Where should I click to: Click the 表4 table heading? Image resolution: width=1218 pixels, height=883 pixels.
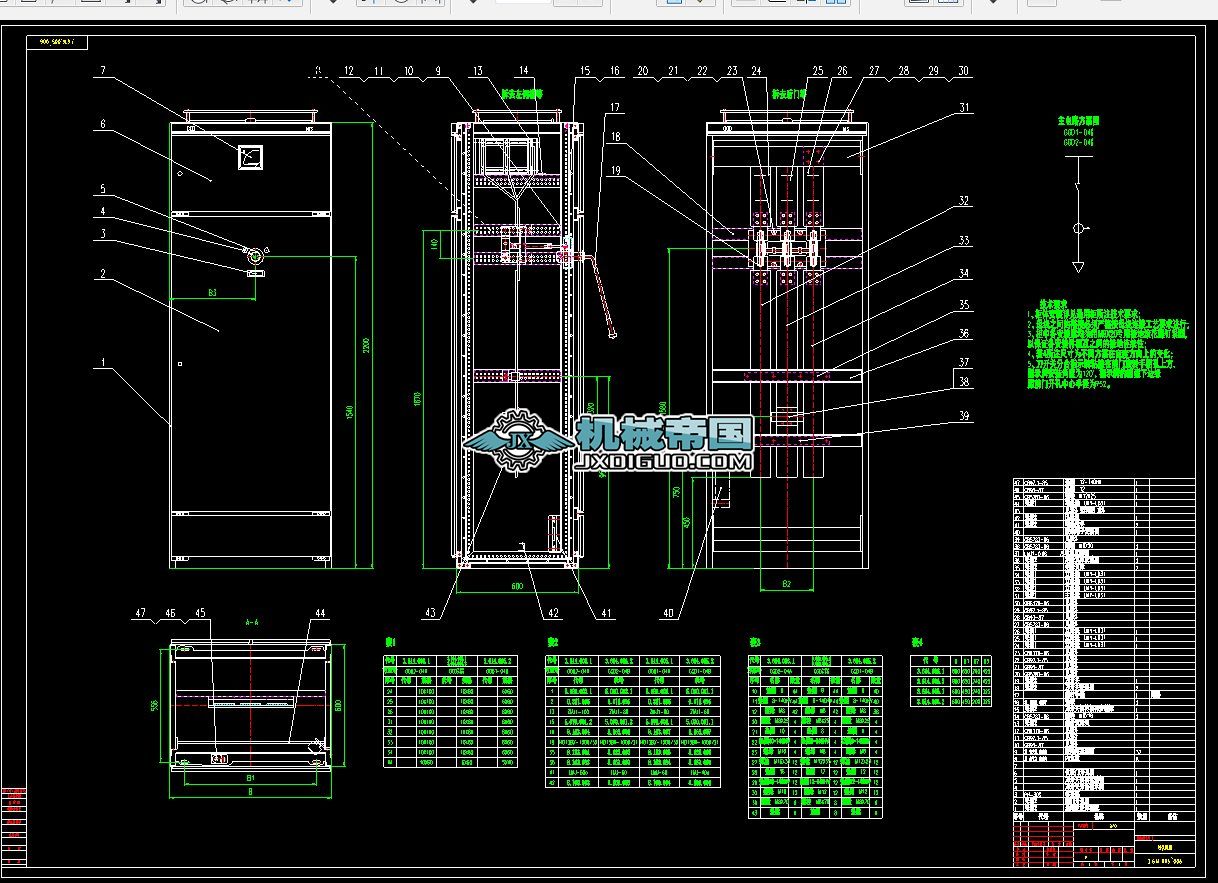[917, 642]
